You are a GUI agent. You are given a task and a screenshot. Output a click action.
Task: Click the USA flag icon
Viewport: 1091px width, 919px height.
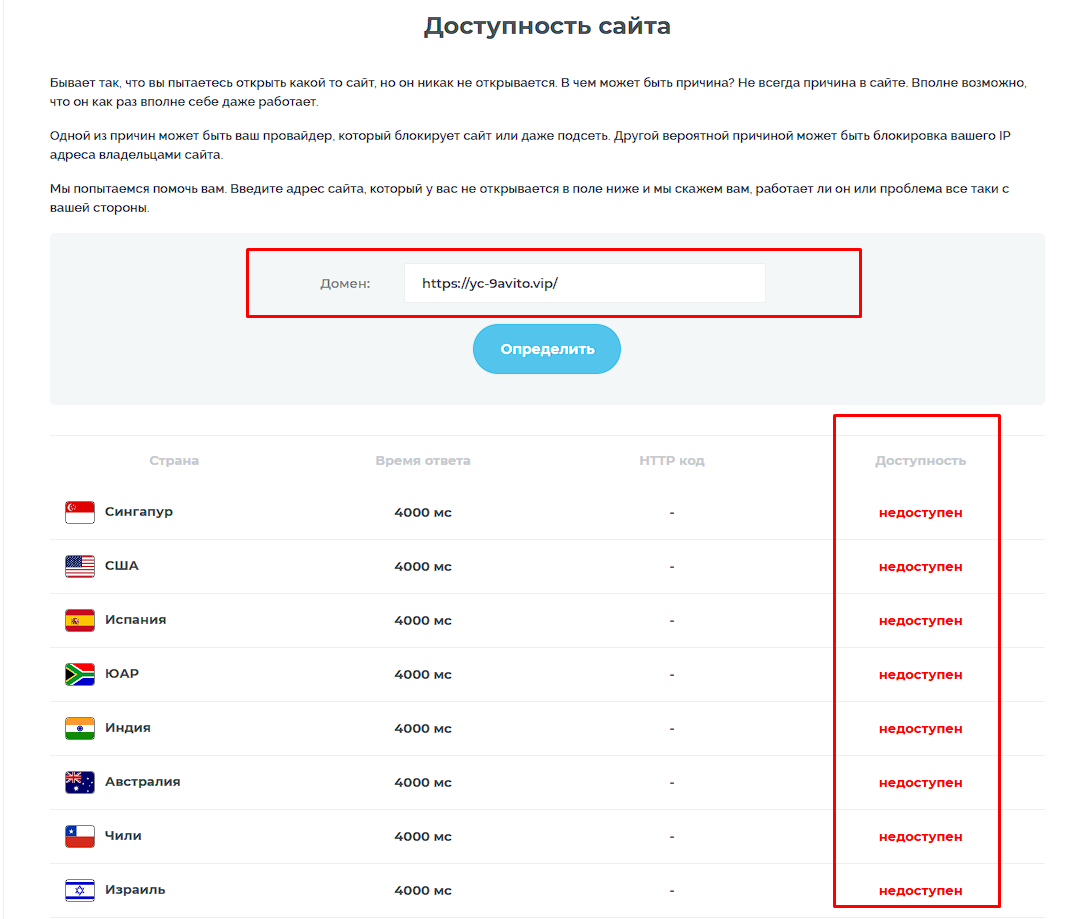click(x=79, y=566)
